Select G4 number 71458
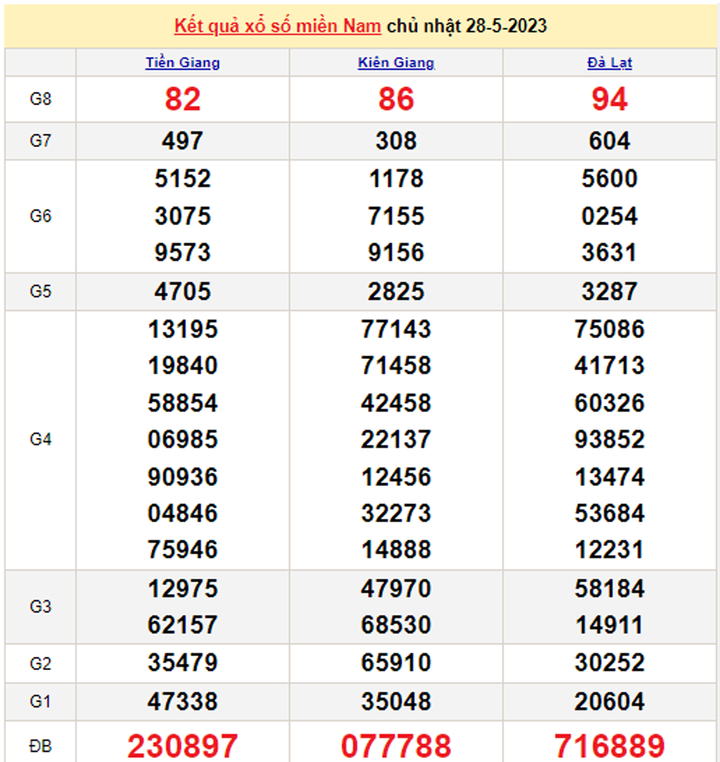The width and height of the screenshot is (720, 762). tap(396, 365)
